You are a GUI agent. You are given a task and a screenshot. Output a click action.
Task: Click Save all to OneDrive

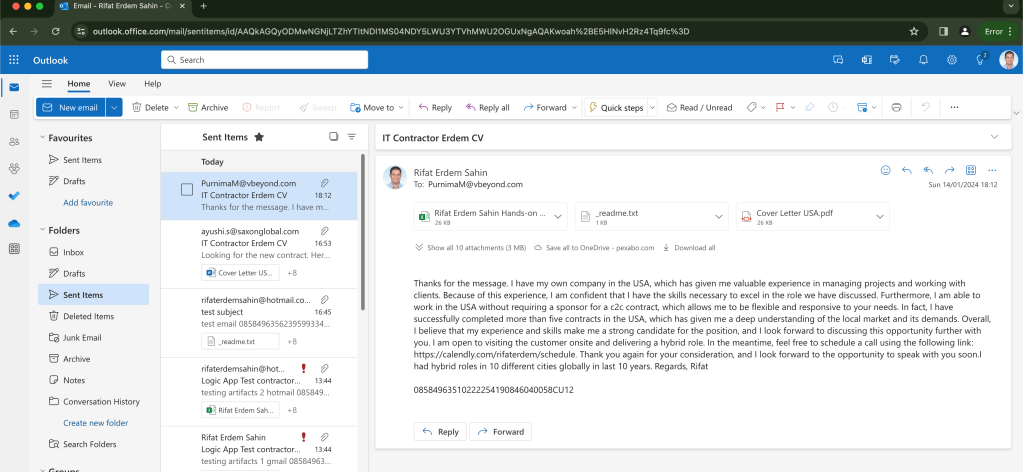click(594, 248)
